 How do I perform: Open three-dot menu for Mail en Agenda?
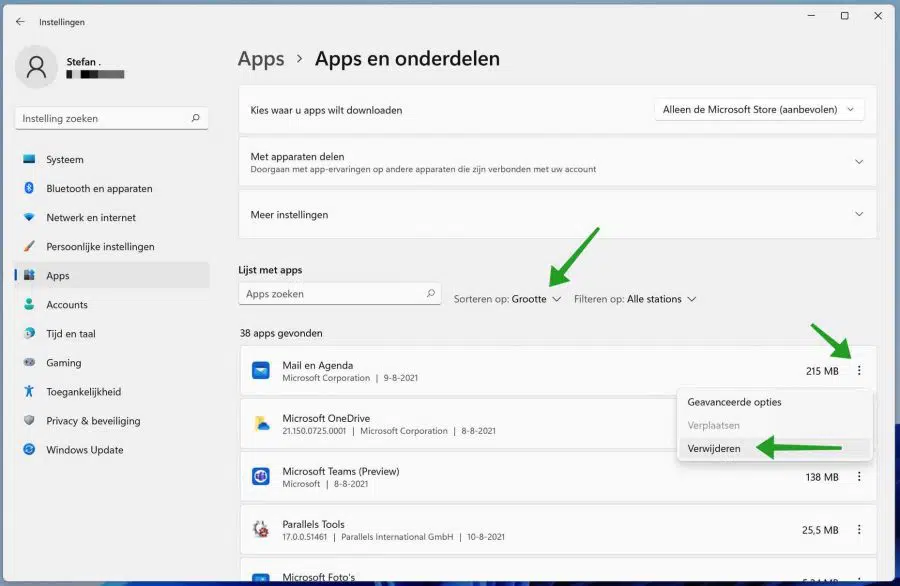(859, 371)
